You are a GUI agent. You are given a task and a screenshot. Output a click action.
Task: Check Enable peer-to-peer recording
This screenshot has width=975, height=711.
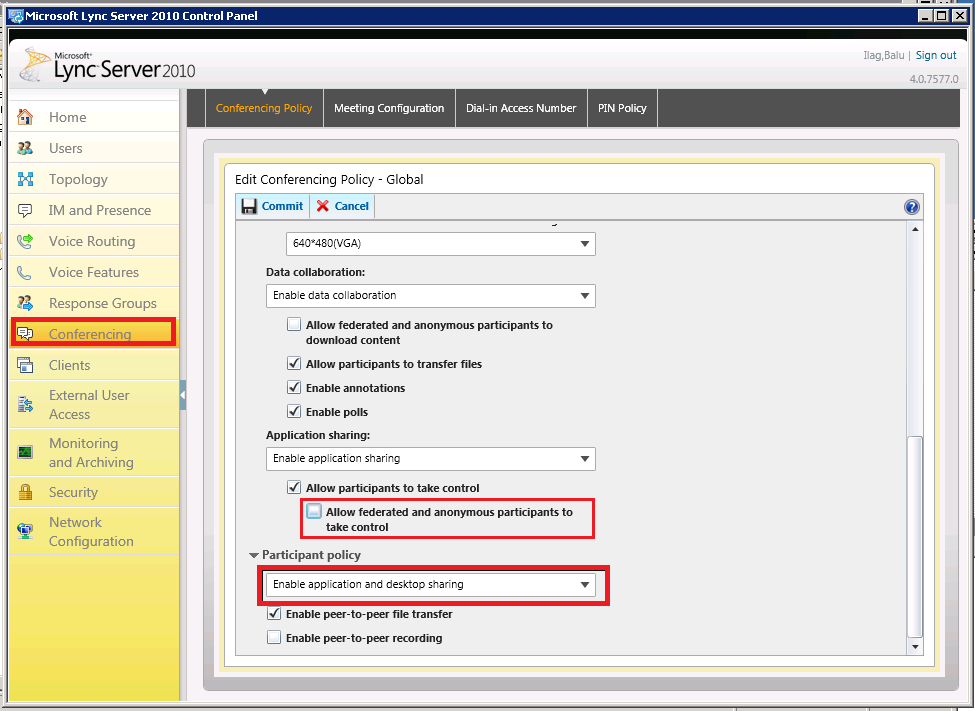pos(274,637)
